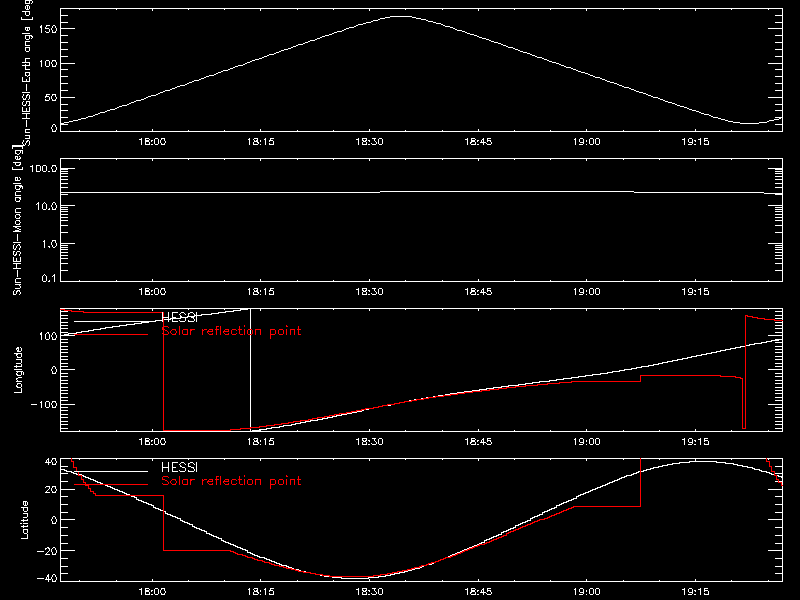Click 18:00 under the Latitude plot
This screenshot has width=800, height=600.
point(152,592)
